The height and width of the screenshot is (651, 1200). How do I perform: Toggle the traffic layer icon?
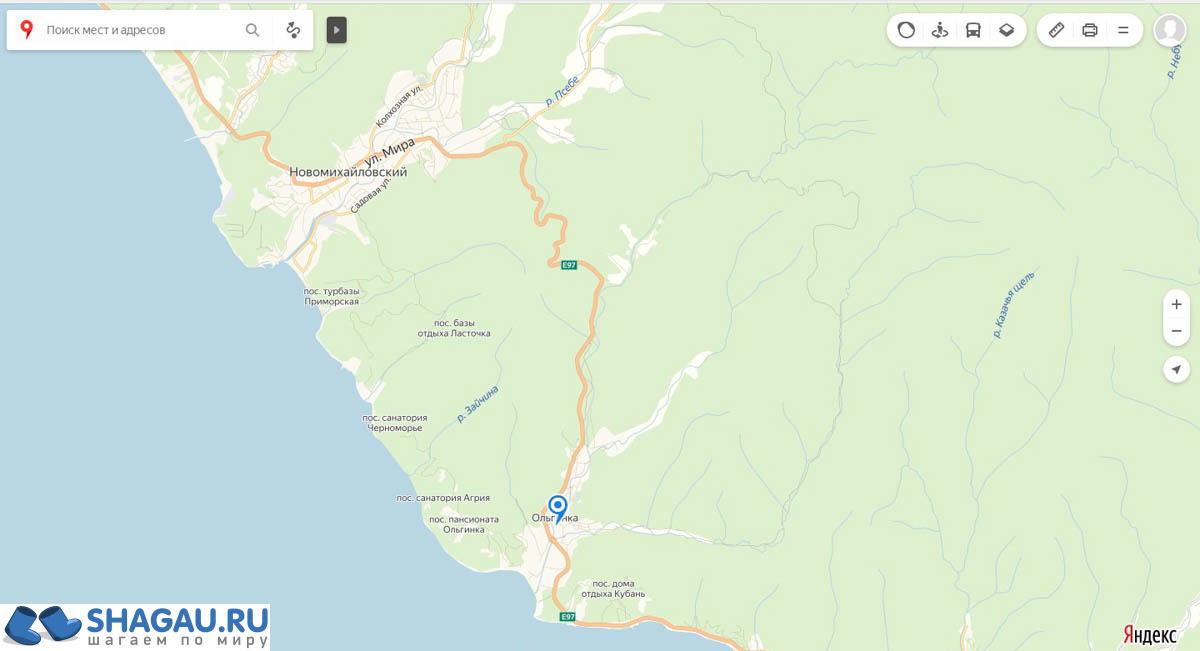point(906,30)
